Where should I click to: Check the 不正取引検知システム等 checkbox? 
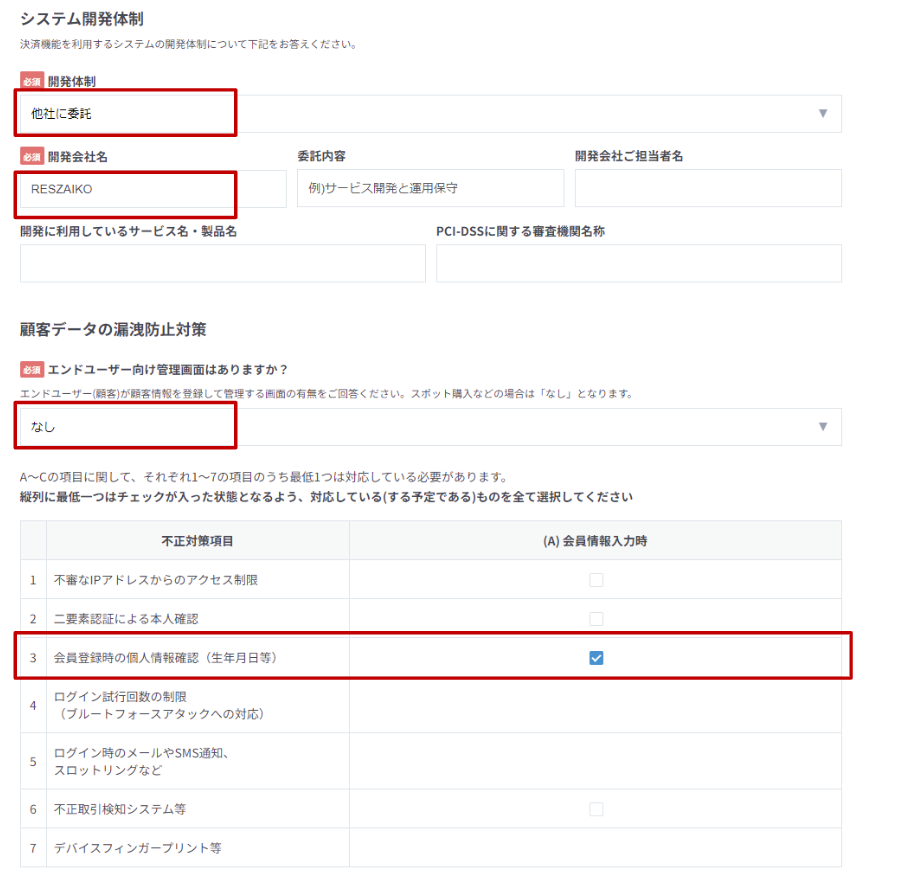tap(596, 809)
